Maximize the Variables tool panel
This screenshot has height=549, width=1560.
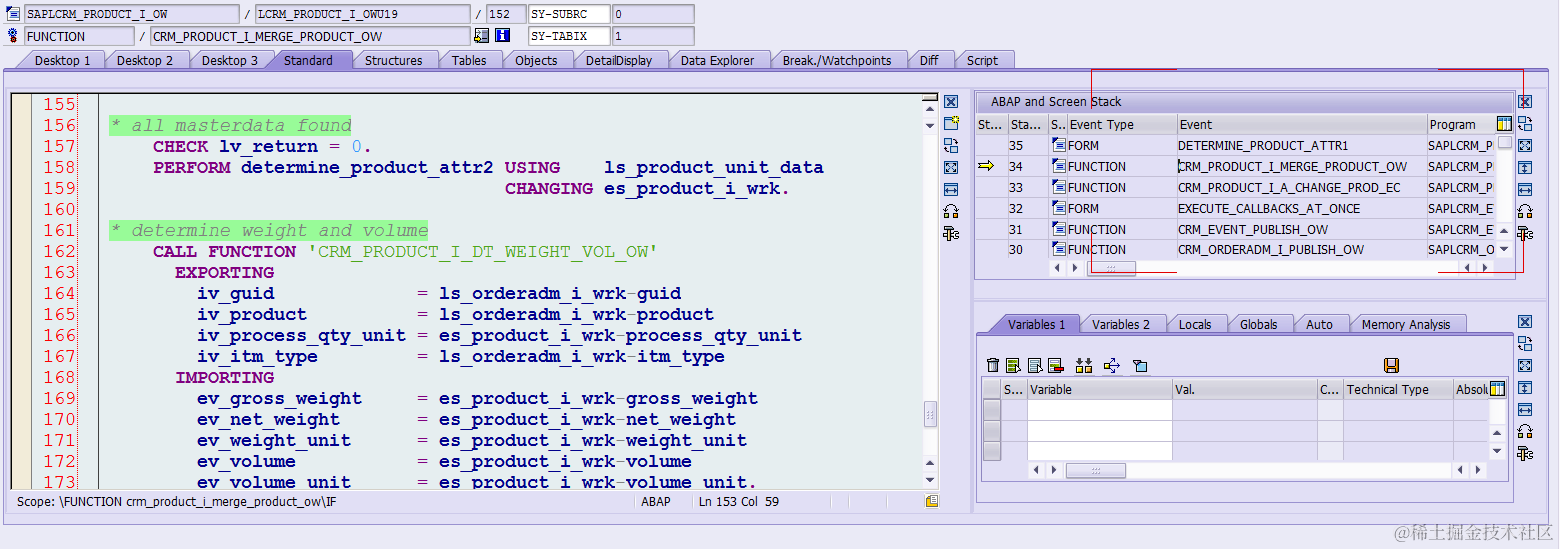tap(1525, 366)
